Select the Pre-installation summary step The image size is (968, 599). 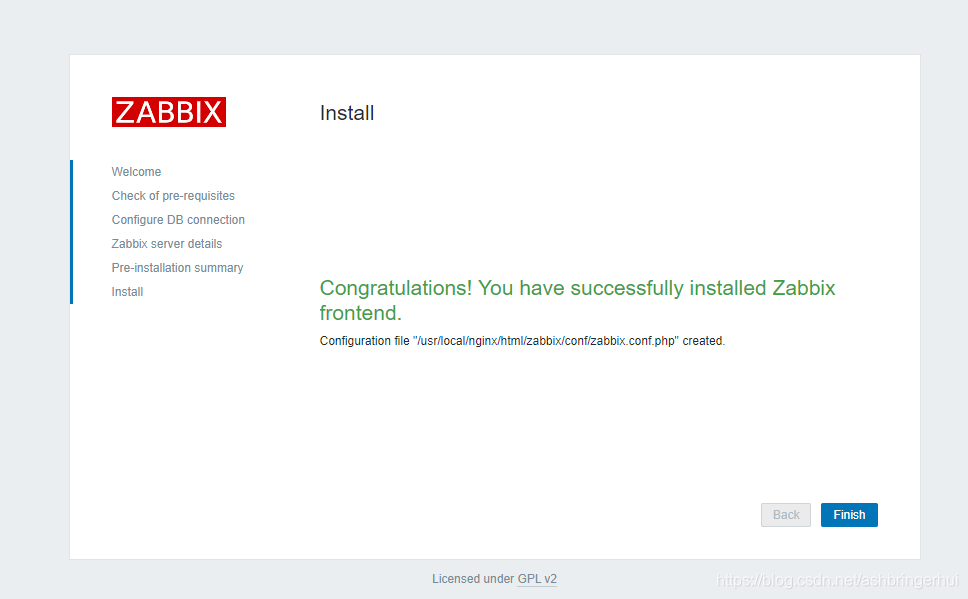coord(177,268)
